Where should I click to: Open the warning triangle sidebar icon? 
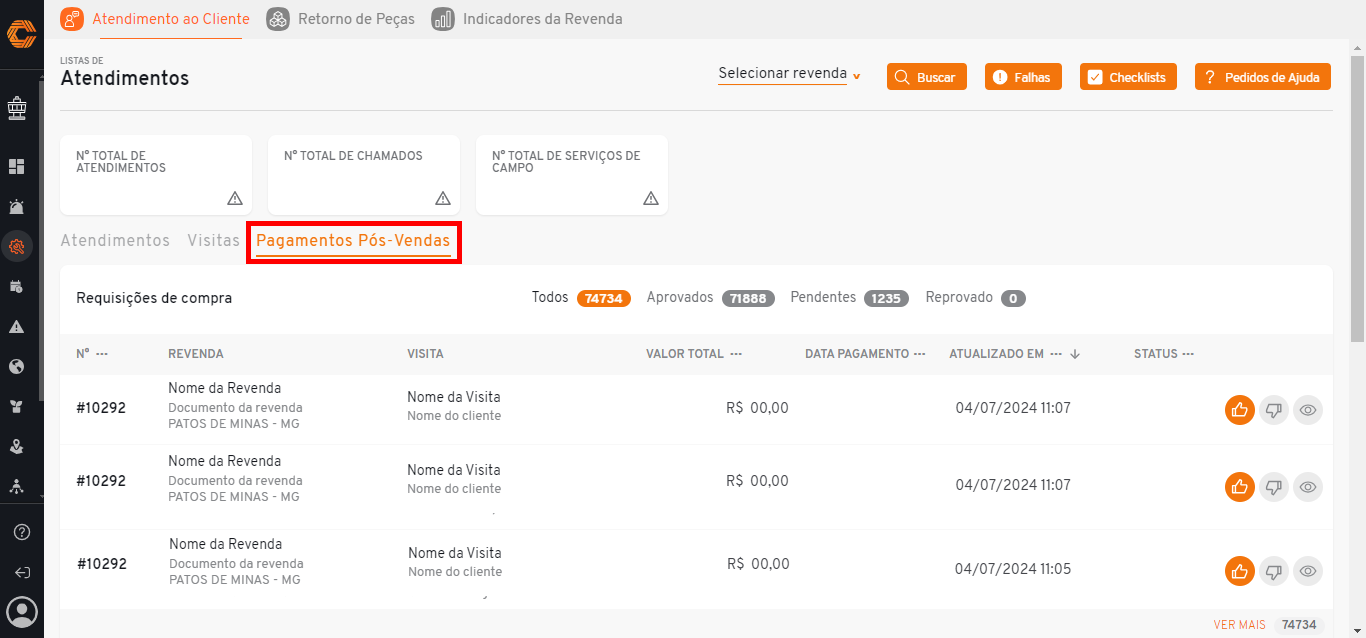tap(16, 326)
